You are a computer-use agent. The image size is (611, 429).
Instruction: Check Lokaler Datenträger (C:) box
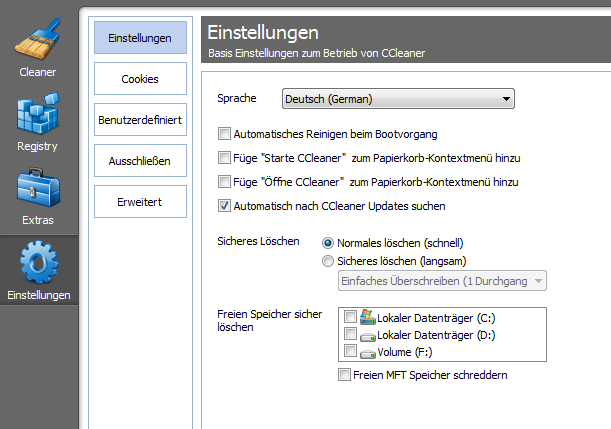coord(350,316)
